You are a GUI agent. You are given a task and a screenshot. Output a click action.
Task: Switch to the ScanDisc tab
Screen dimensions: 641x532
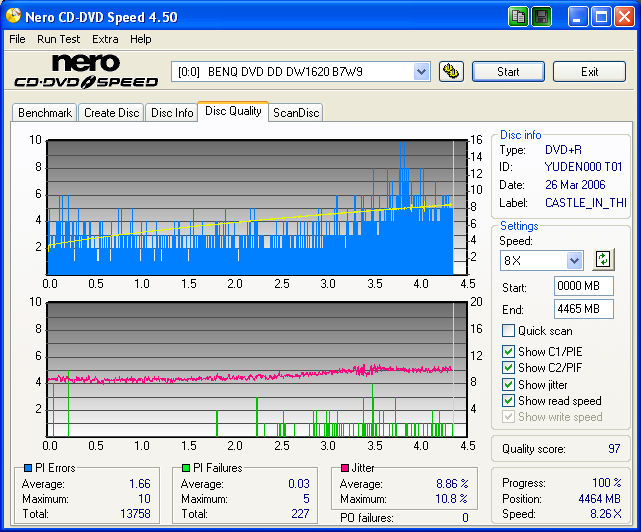[x=296, y=113]
